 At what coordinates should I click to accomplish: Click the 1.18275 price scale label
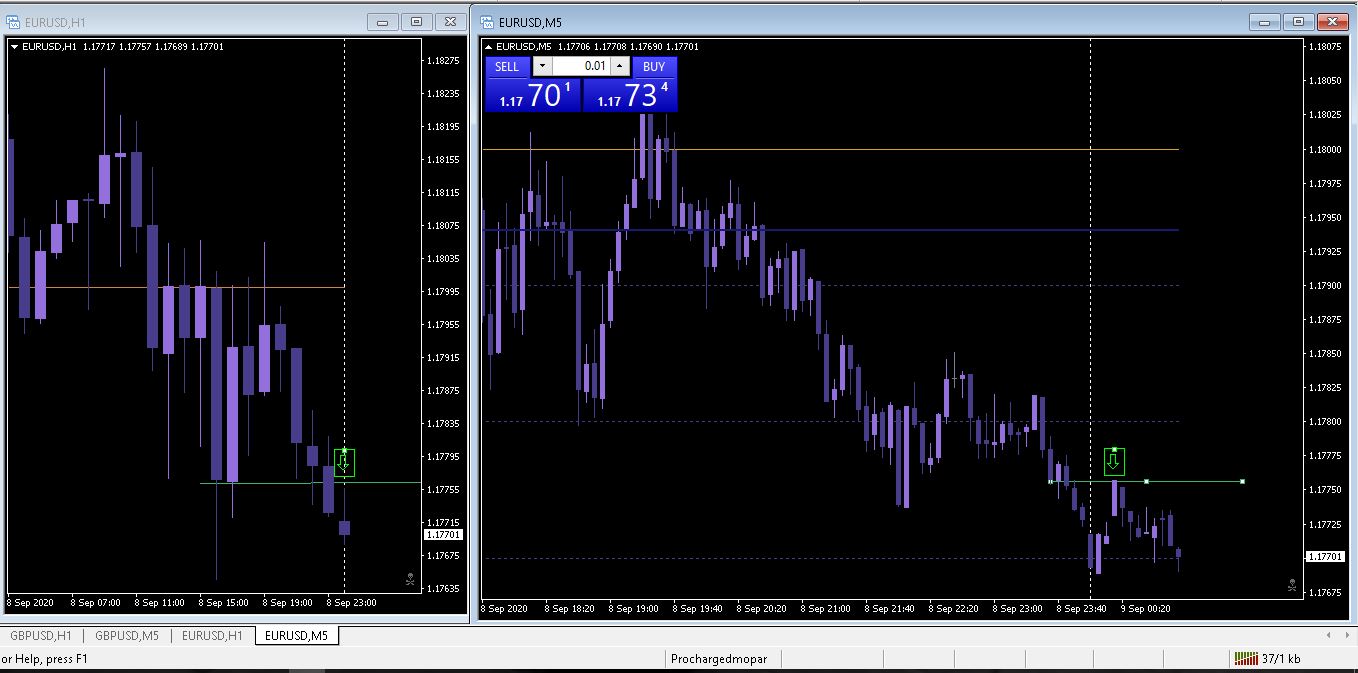[444, 61]
